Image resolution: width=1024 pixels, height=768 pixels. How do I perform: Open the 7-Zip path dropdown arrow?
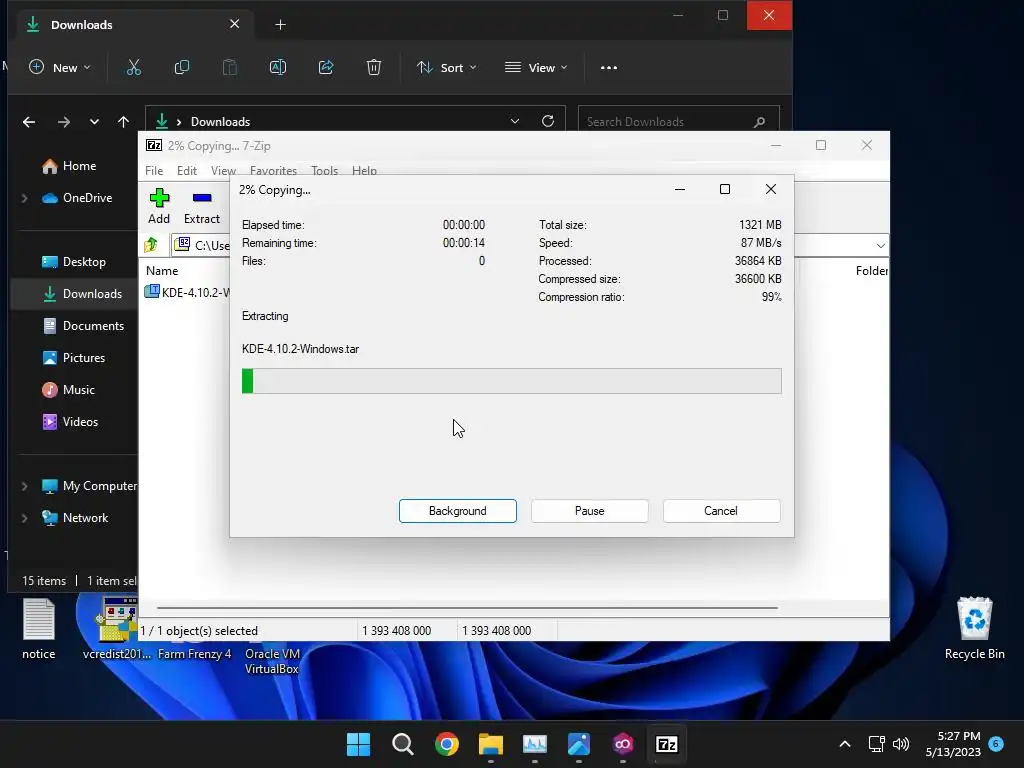[880, 246]
